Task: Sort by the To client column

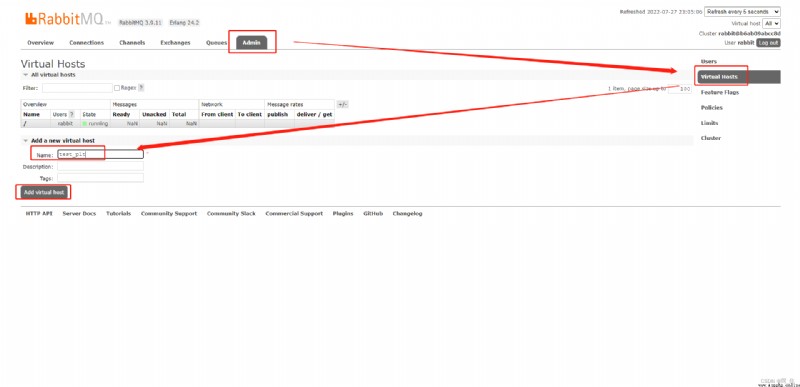Action: (249, 115)
